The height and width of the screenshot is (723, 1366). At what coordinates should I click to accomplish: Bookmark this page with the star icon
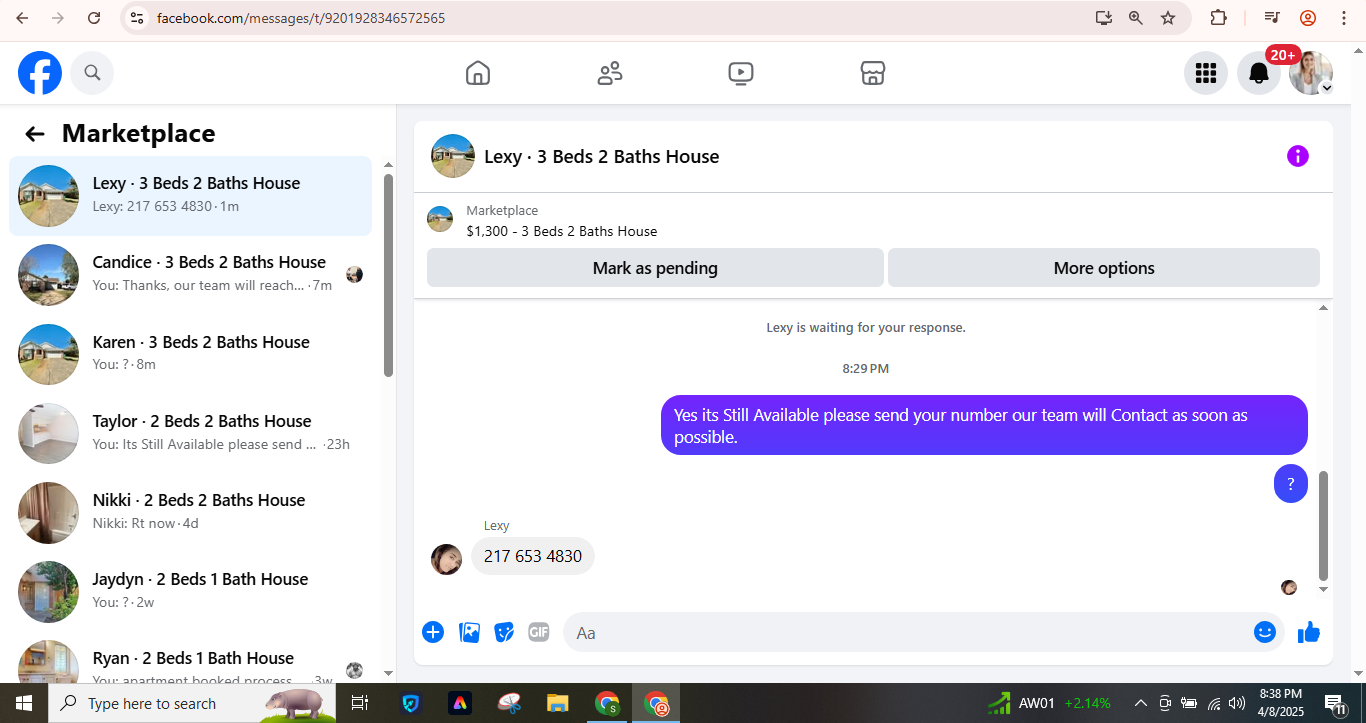coord(1168,18)
